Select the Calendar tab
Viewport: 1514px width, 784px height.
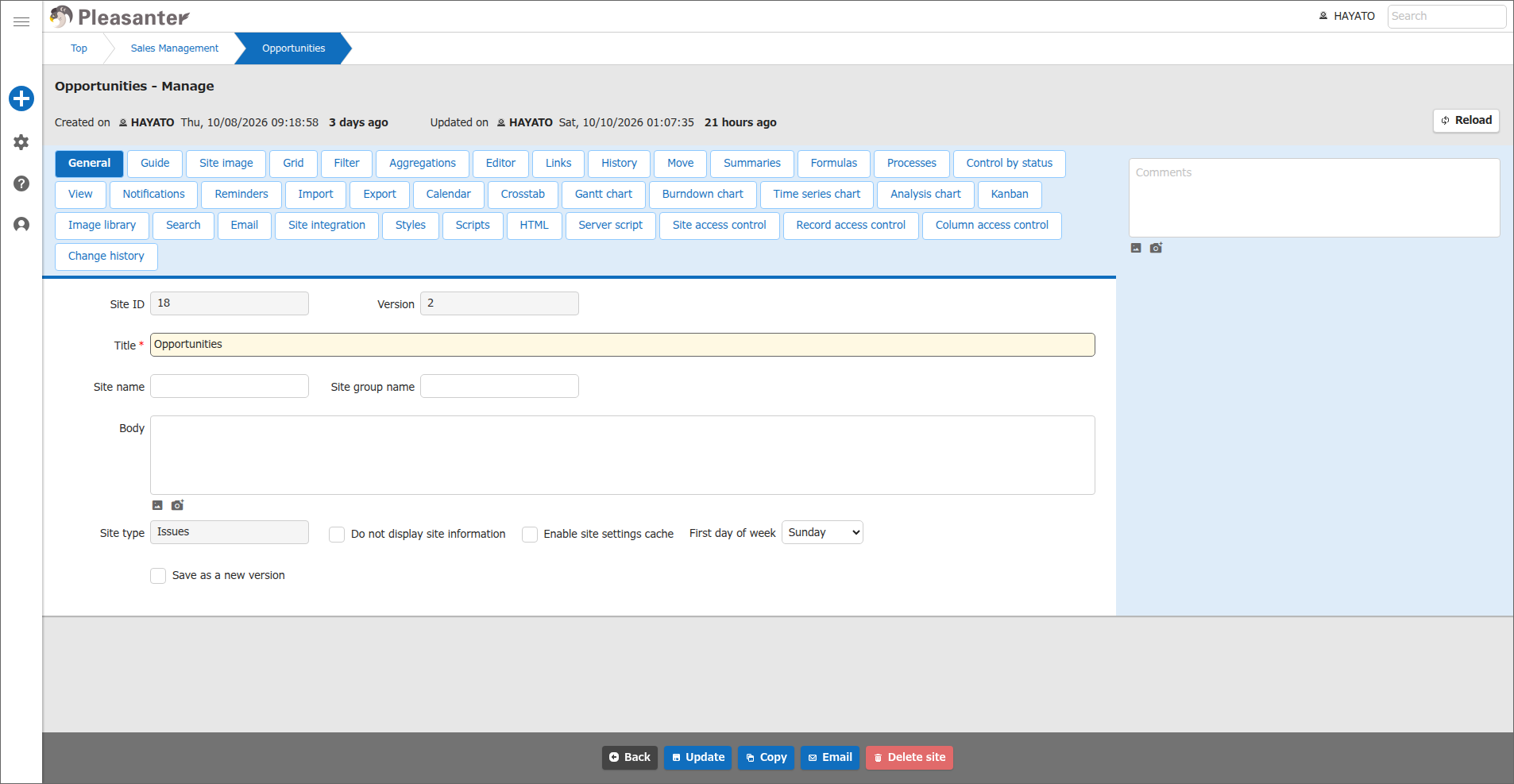pos(449,195)
